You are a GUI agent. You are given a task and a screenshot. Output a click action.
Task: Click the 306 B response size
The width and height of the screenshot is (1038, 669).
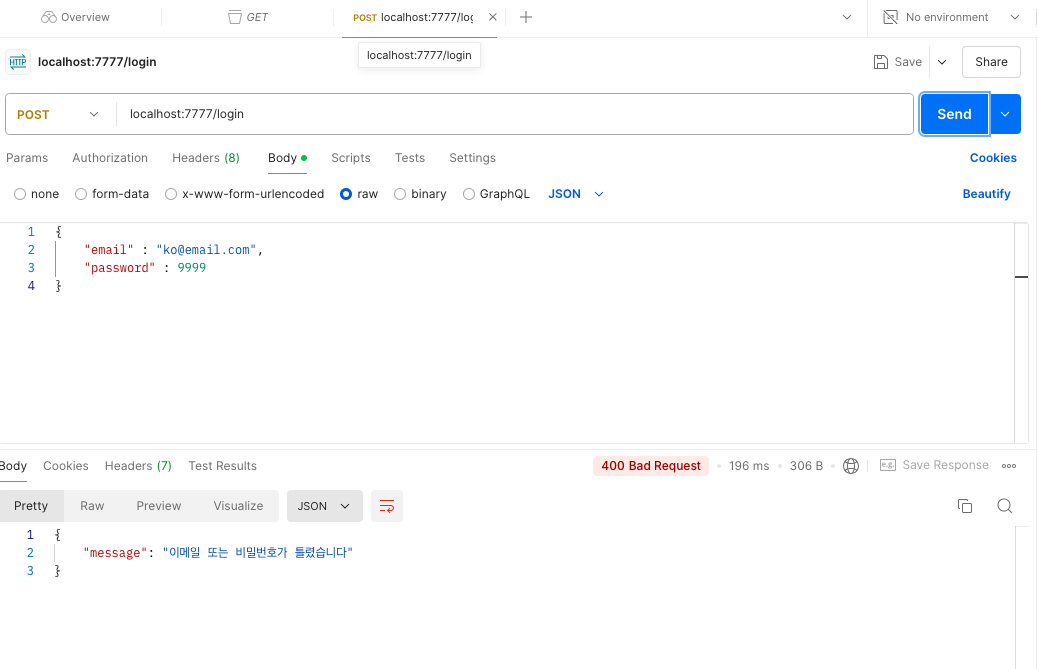pos(806,466)
